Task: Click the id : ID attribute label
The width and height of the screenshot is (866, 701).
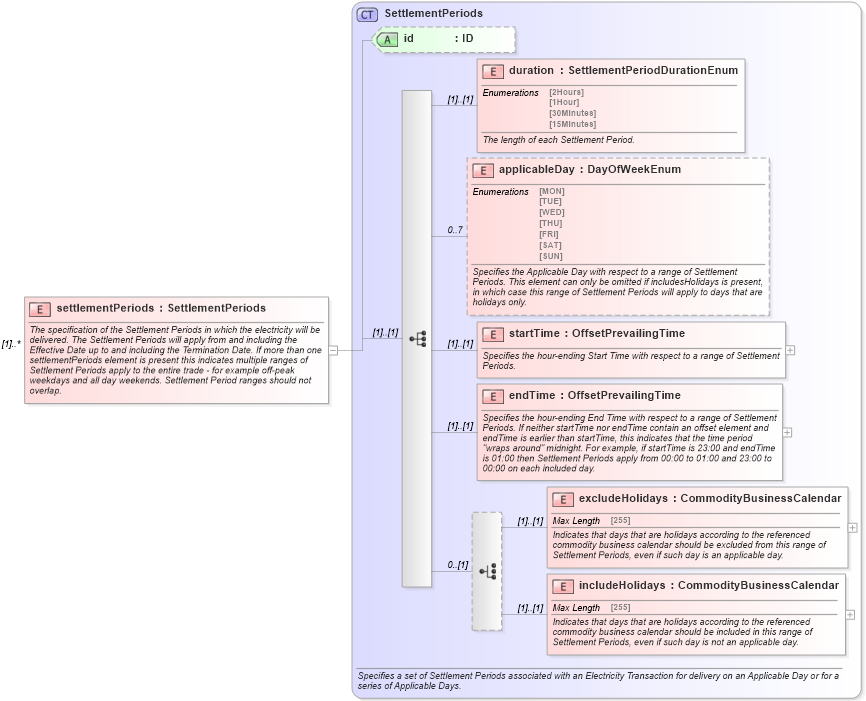Action: [x=439, y=39]
